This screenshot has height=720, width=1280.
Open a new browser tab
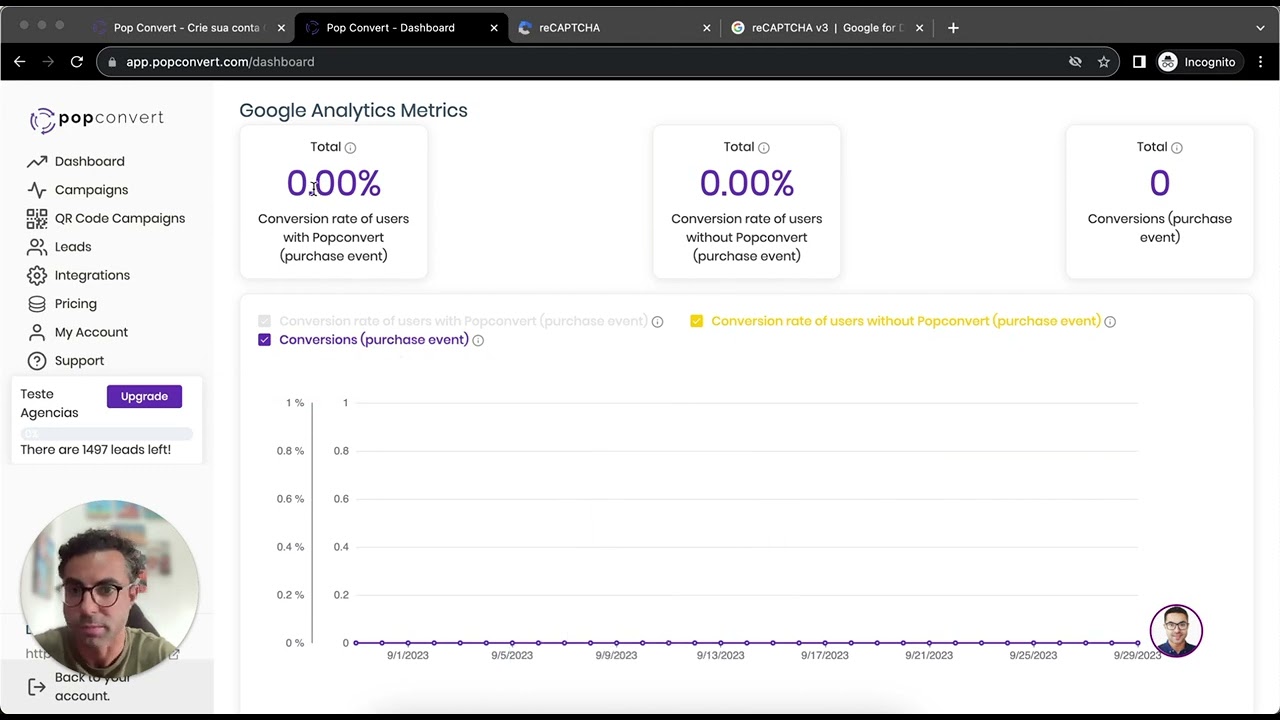[x=953, y=28]
